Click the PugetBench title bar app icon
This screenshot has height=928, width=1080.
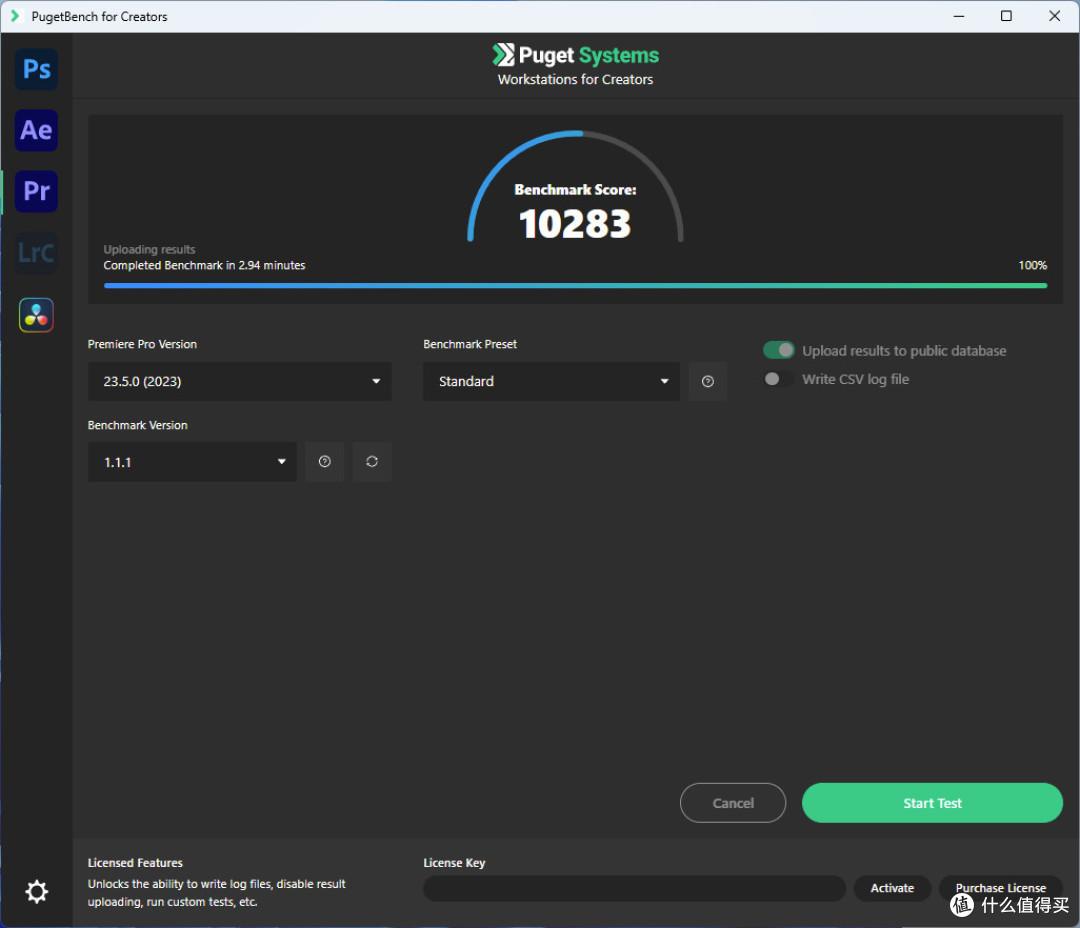15,16
